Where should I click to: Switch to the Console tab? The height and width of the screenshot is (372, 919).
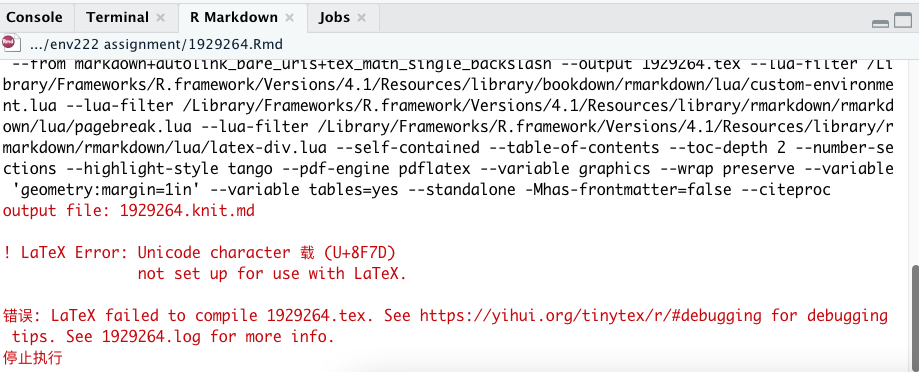coord(35,18)
